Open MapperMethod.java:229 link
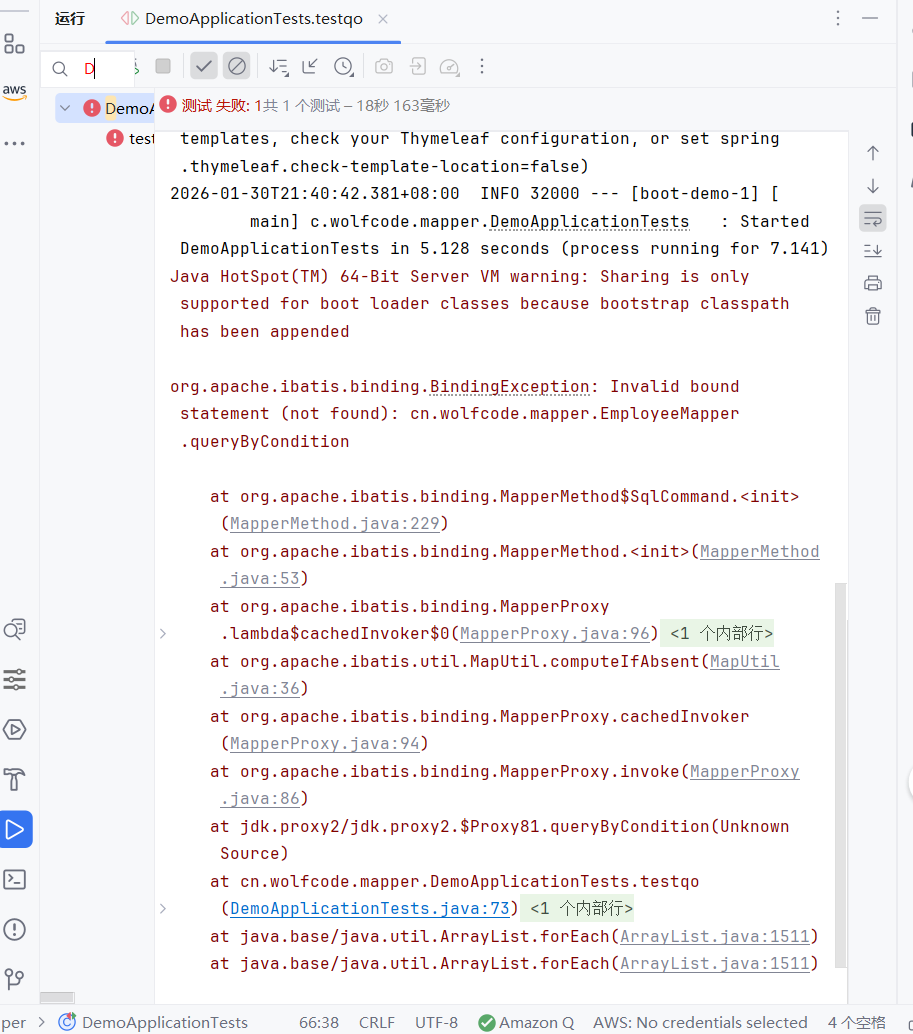The width and height of the screenshot is (913, 1034). (335, 524)
